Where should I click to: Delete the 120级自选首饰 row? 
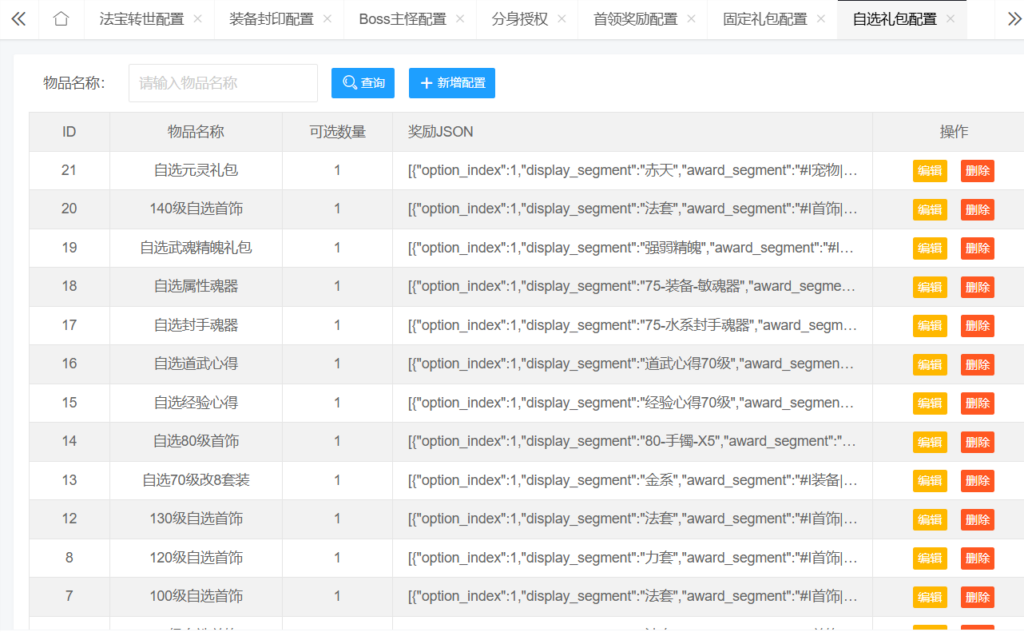tap(978, 558)
